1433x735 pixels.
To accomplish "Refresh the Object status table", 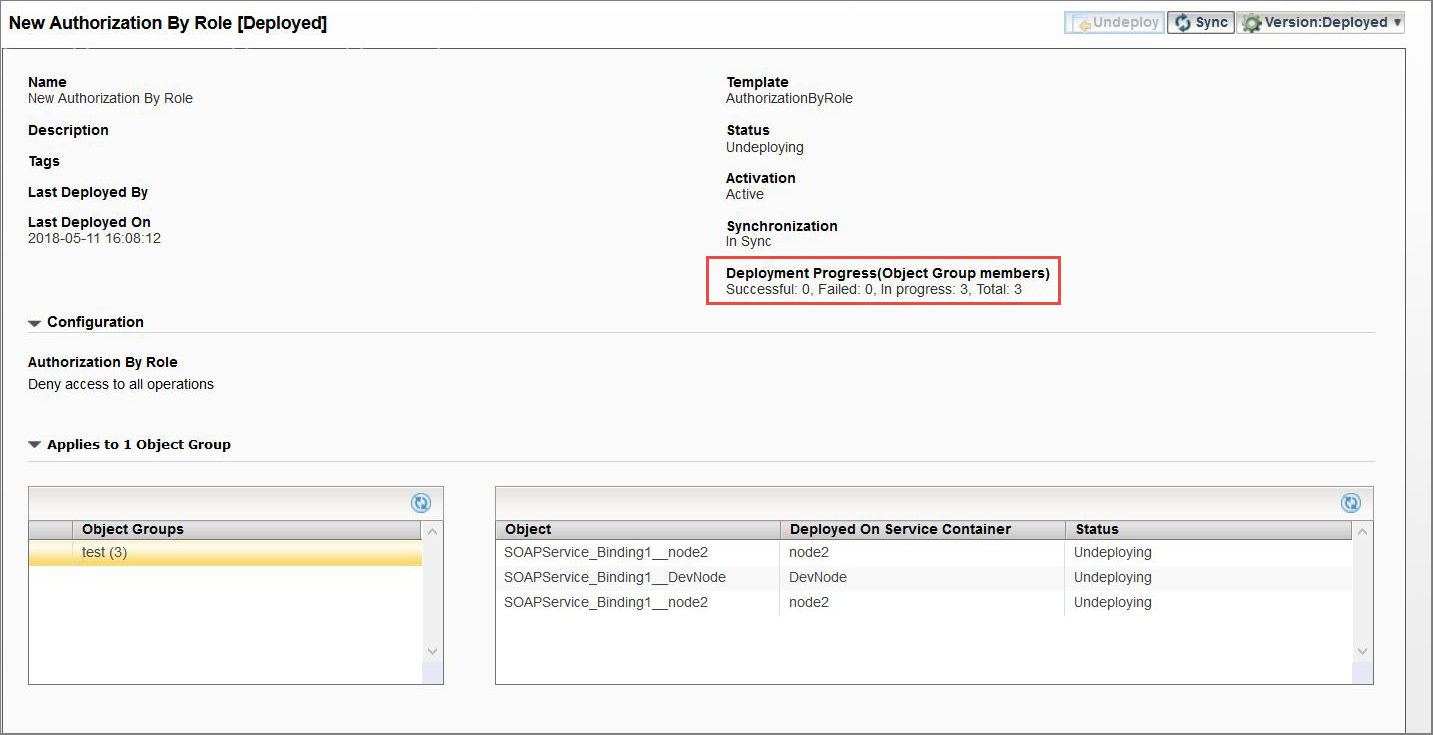I will pyautogui.click(x=1351, y=503).
